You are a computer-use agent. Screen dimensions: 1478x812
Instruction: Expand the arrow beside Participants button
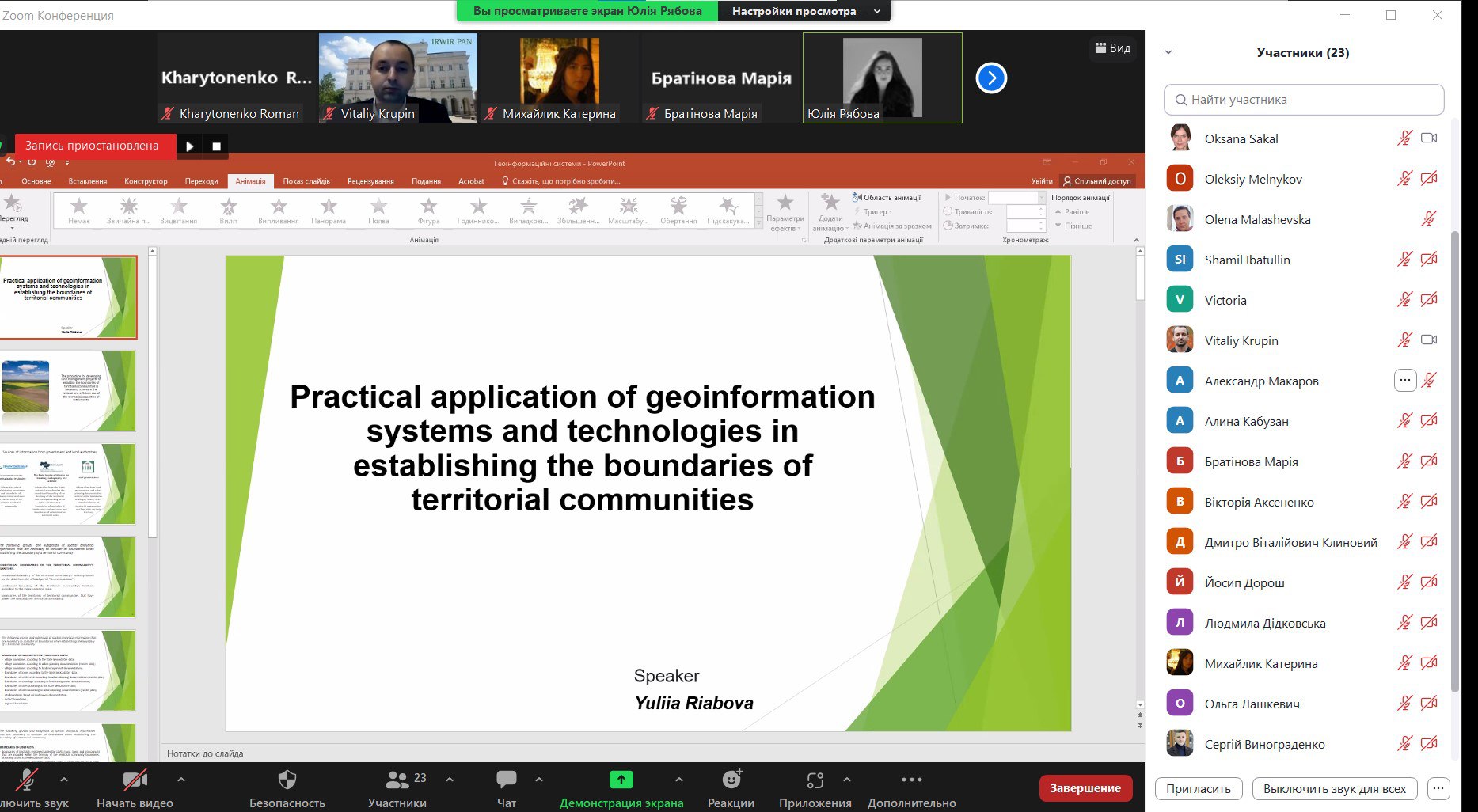450,780
